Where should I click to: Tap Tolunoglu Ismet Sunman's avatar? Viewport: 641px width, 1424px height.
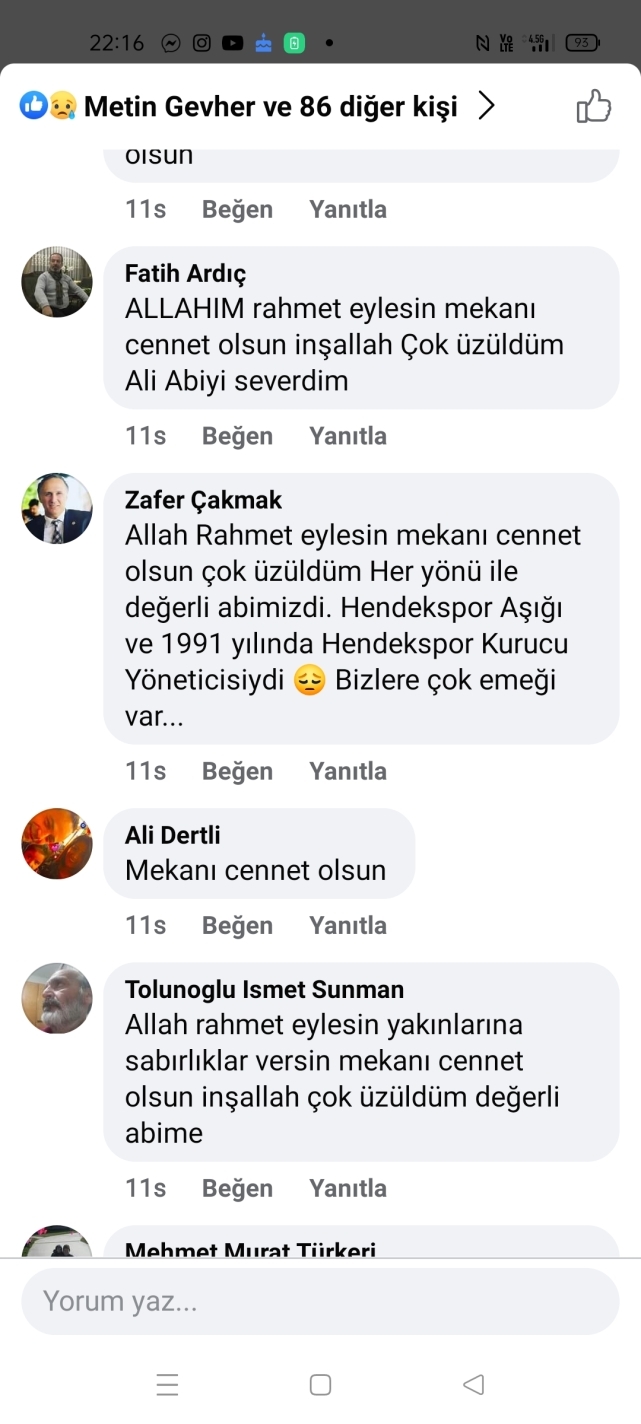point(57,998)
